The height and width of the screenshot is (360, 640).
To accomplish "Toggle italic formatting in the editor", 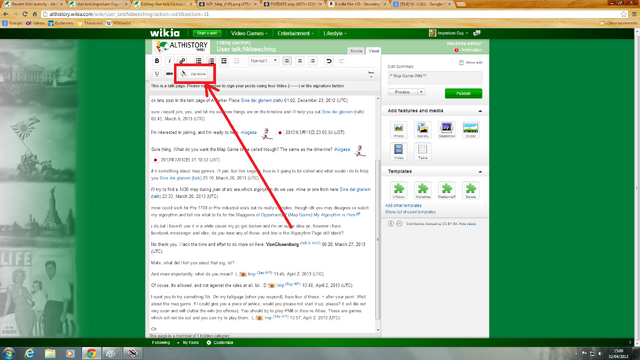I will [x=169, y=61].
